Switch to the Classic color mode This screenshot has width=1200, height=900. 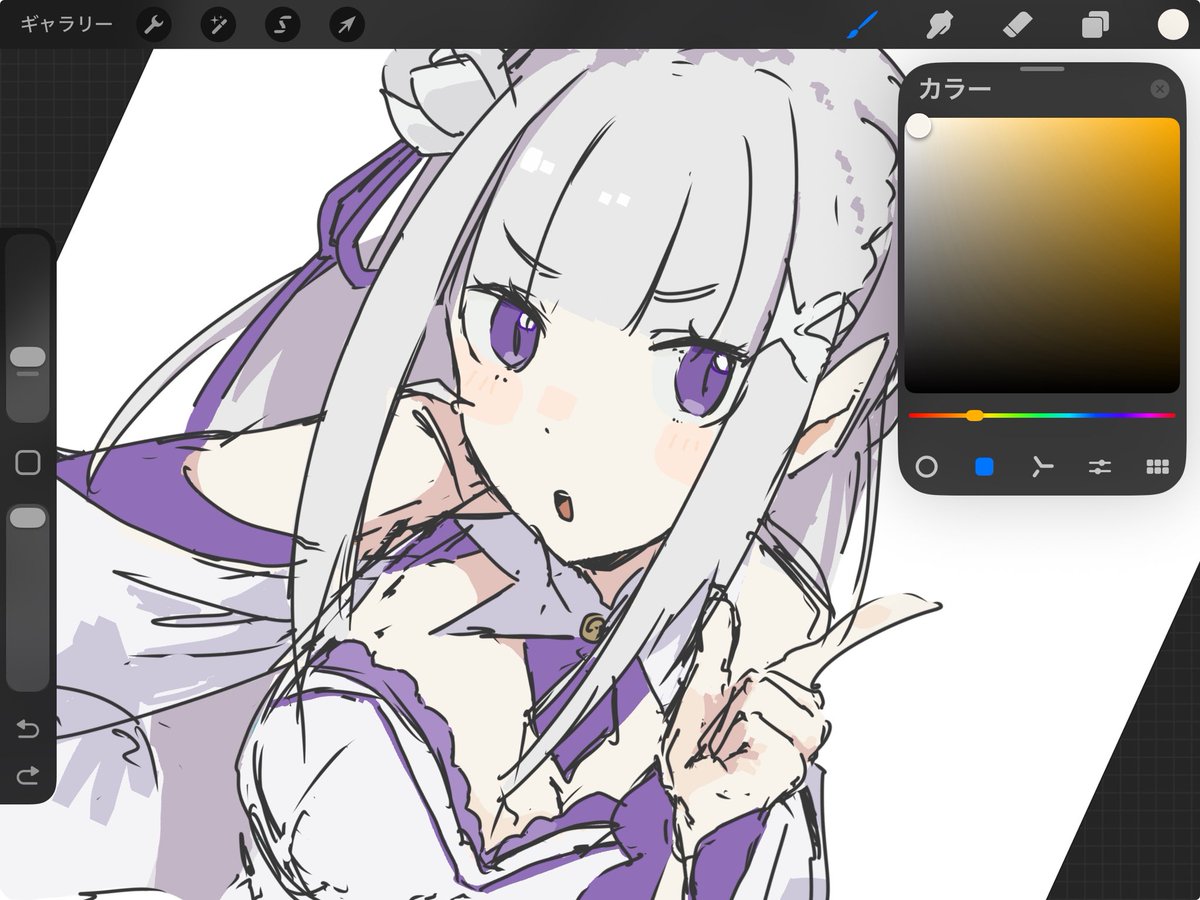click(x=984, y=466)
